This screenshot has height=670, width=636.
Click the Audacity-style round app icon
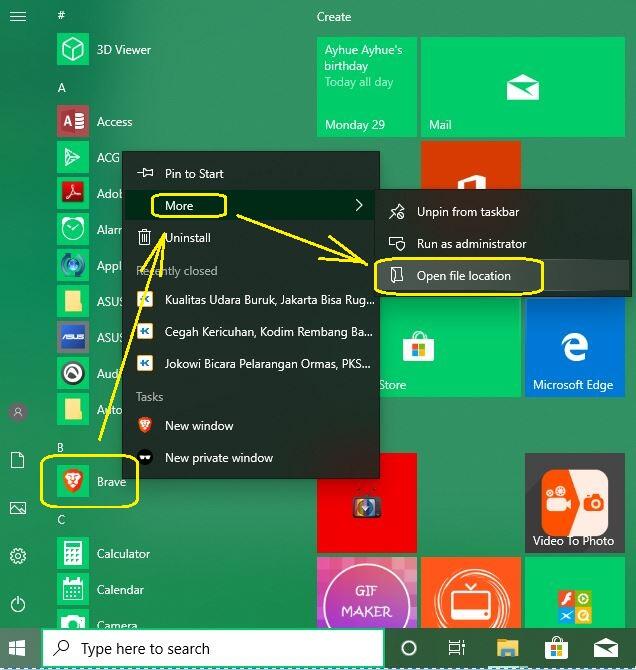coord(73,373)
